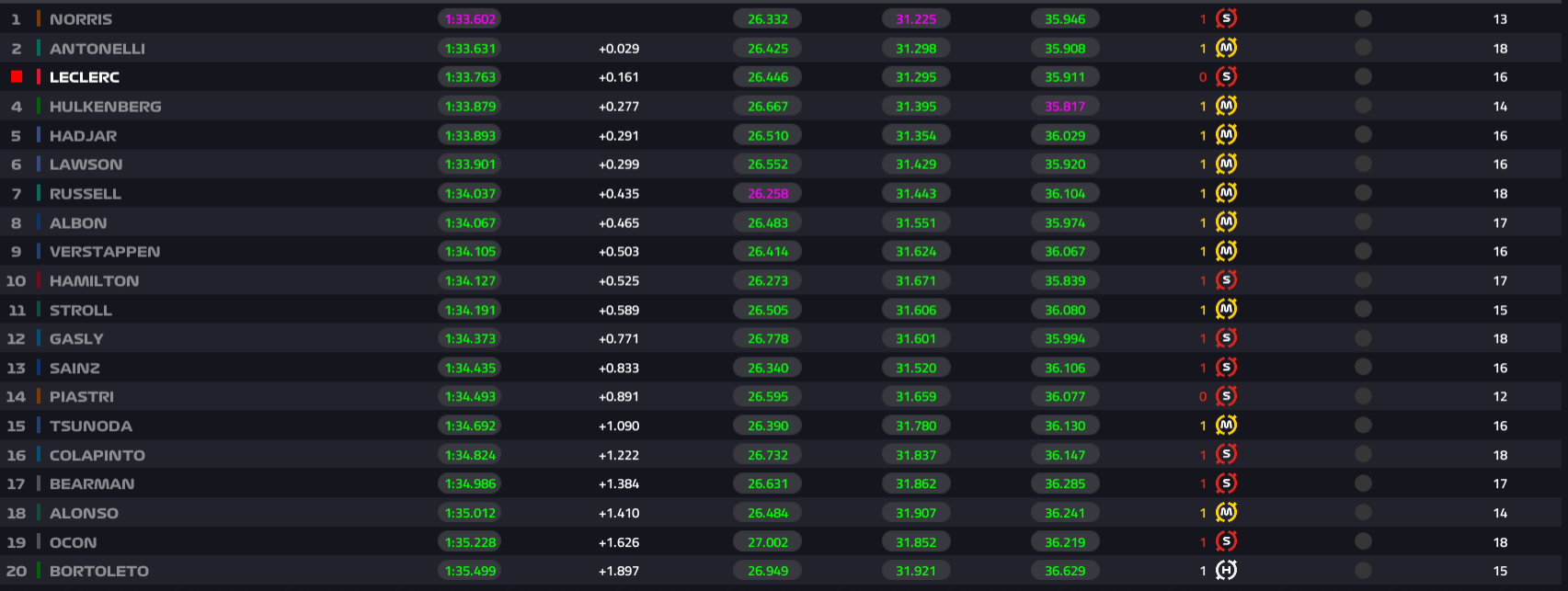The image size is (1568, 591).
Task: Click Tsunoda's gap value +1.090
Action: click(x=619, y=426)
